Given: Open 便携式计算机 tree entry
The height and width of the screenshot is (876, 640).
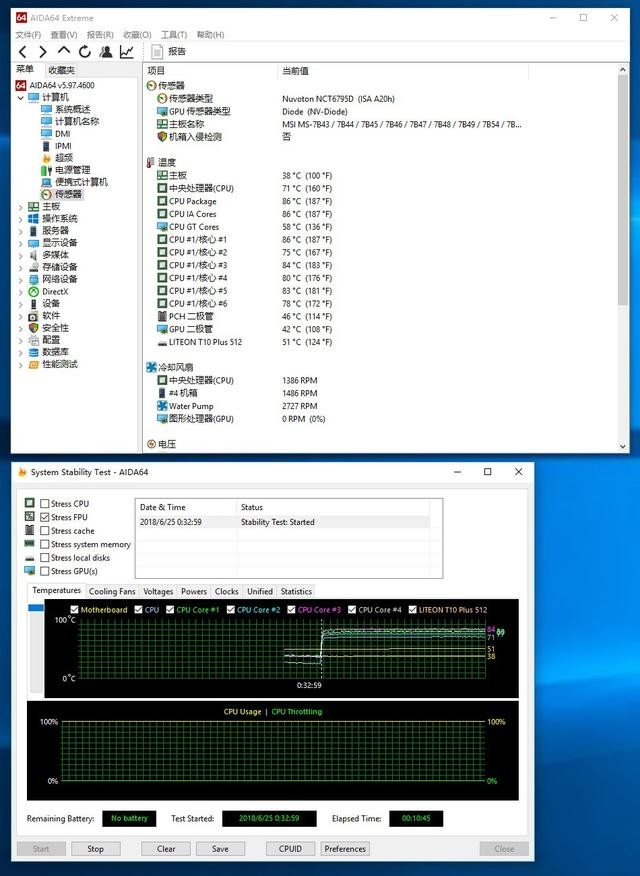Looking at the screenshot, I should [82, 182].
